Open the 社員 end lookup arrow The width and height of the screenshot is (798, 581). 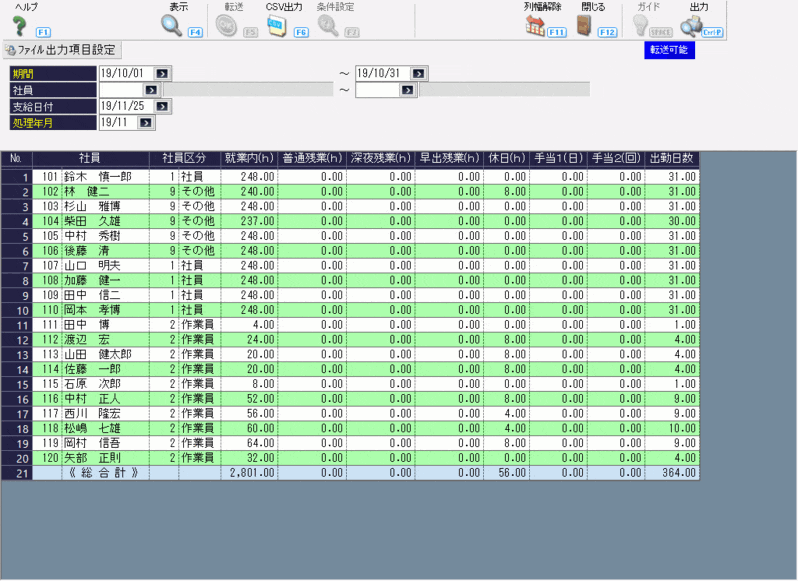(x=407, y=90)
